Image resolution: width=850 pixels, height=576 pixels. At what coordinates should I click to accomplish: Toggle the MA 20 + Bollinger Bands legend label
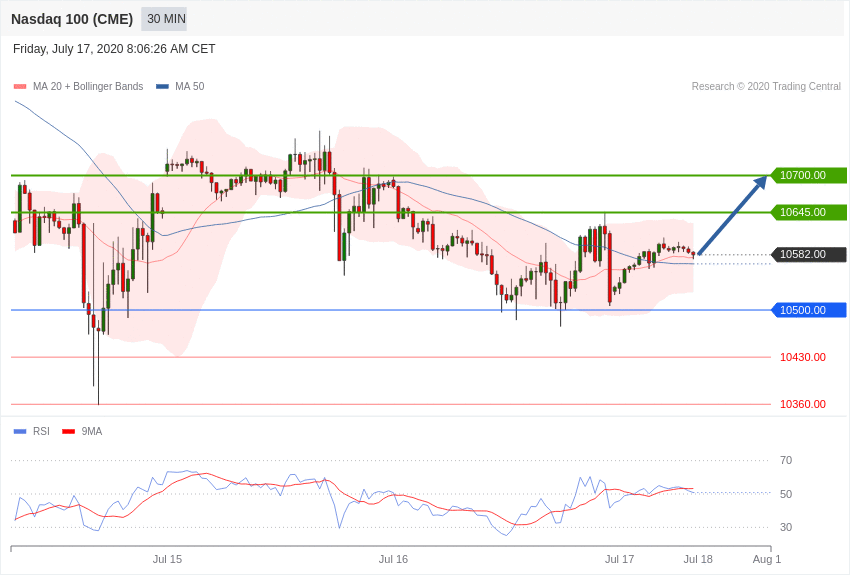click(88, 87)
